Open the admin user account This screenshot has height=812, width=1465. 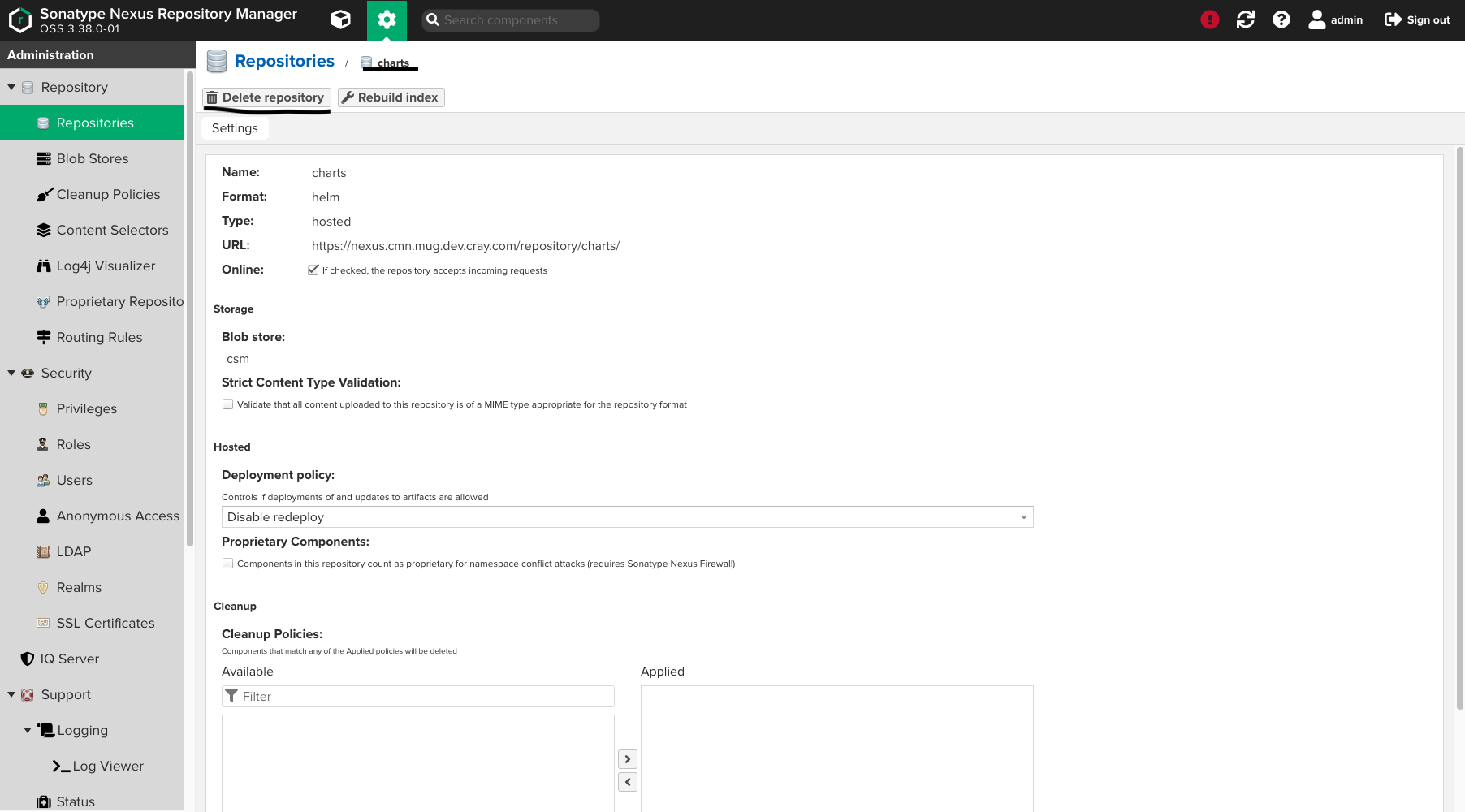1336,19
